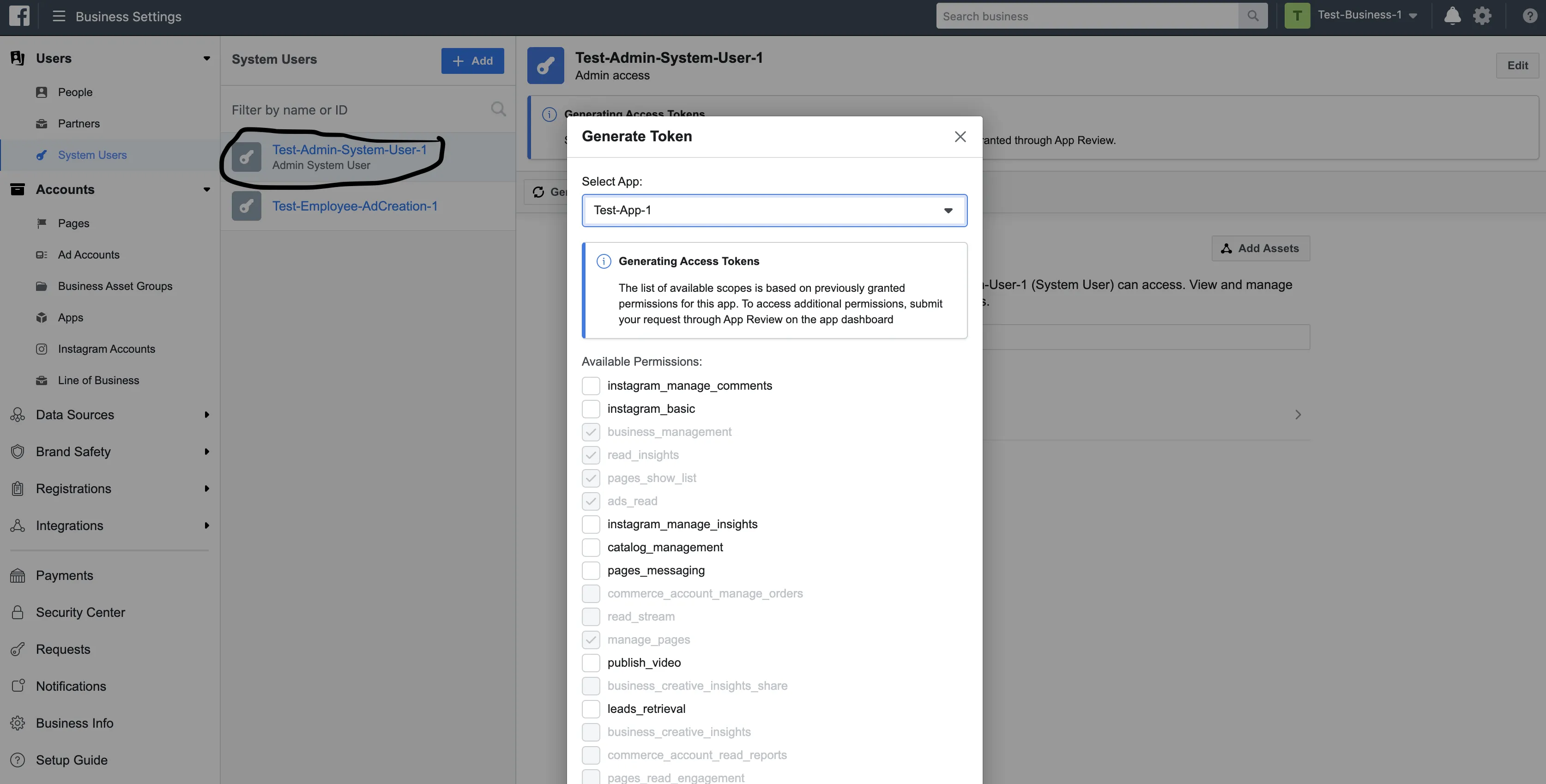Open the hamburger menu beside Business Settings

[59, 16]
